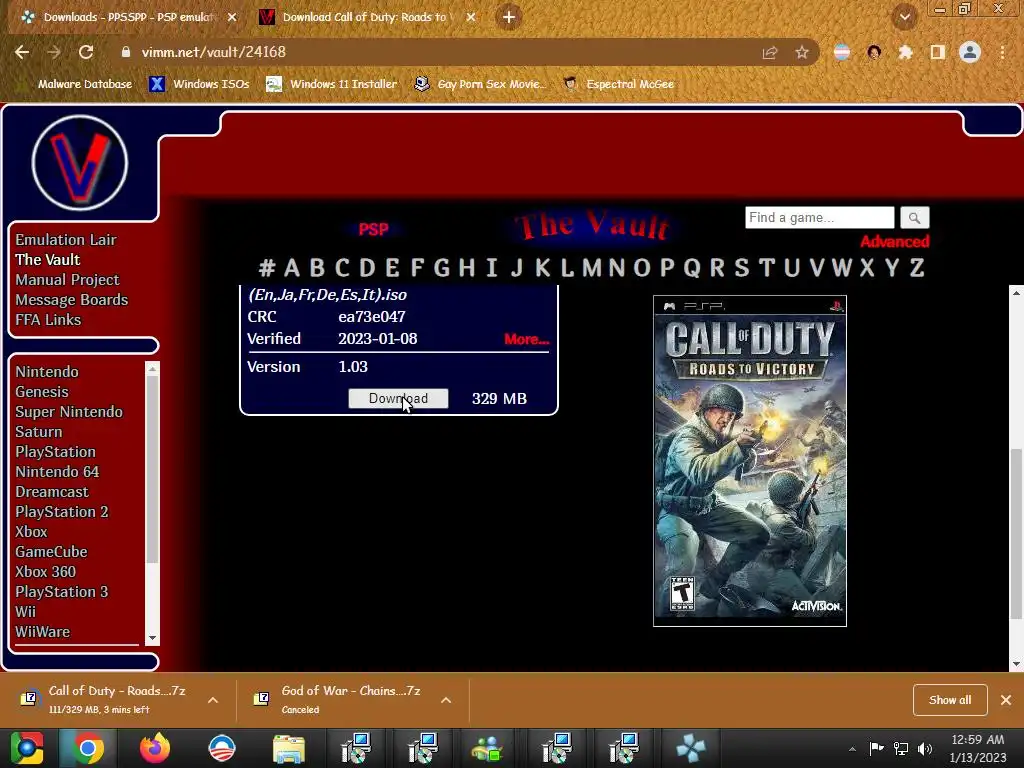Click the Download button for the ISO
The image size is (1024, 768).
click(398, 398)
